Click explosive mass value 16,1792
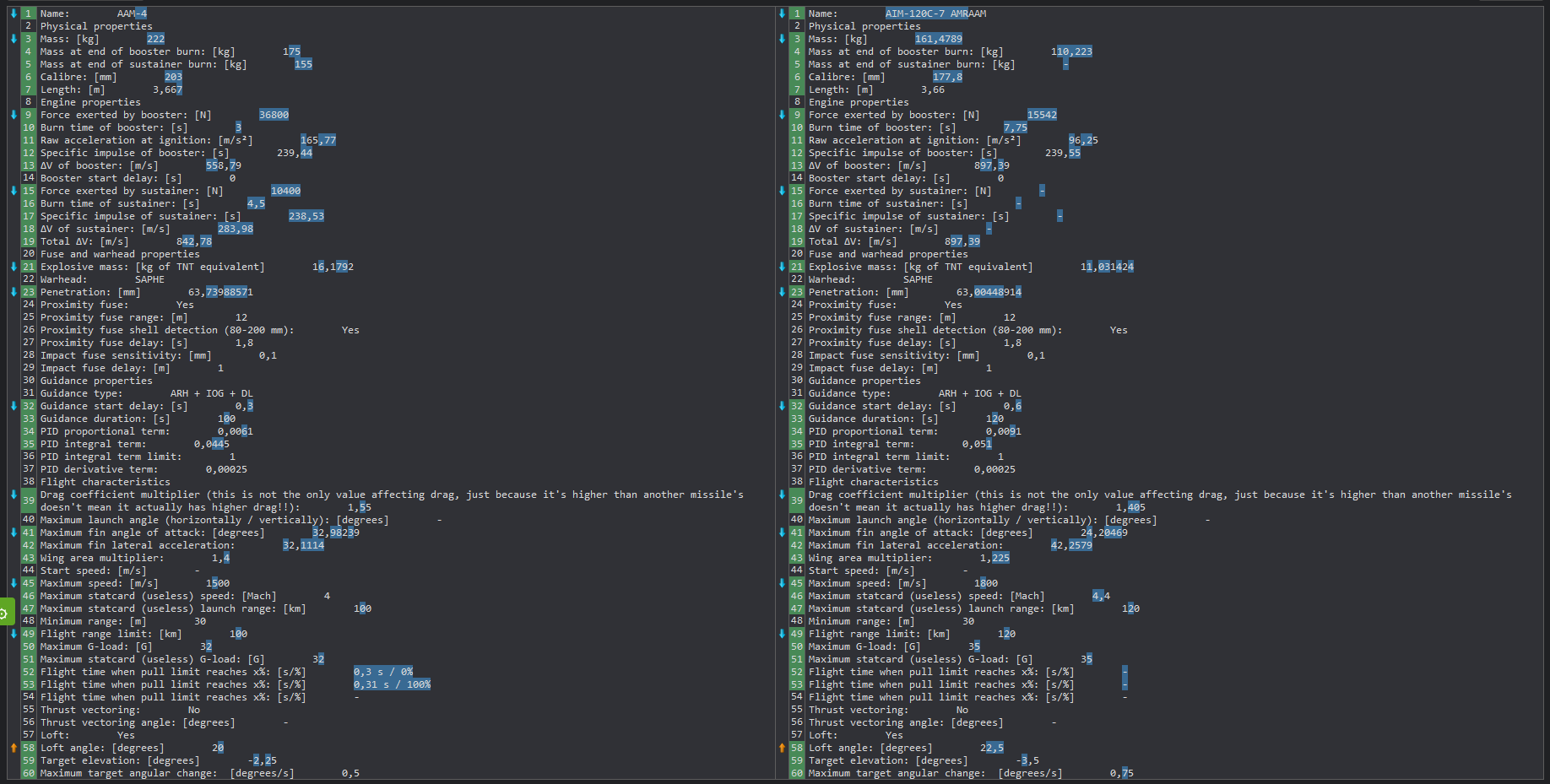This screenshot has width=1550, height=784. coord(333,267)
